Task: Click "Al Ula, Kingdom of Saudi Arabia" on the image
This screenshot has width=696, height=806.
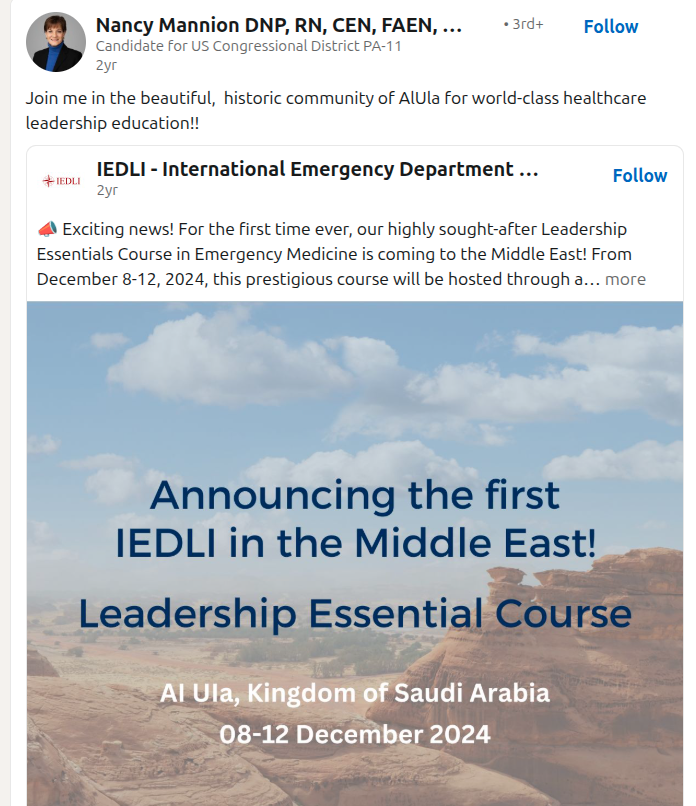Action: [355, 692]
